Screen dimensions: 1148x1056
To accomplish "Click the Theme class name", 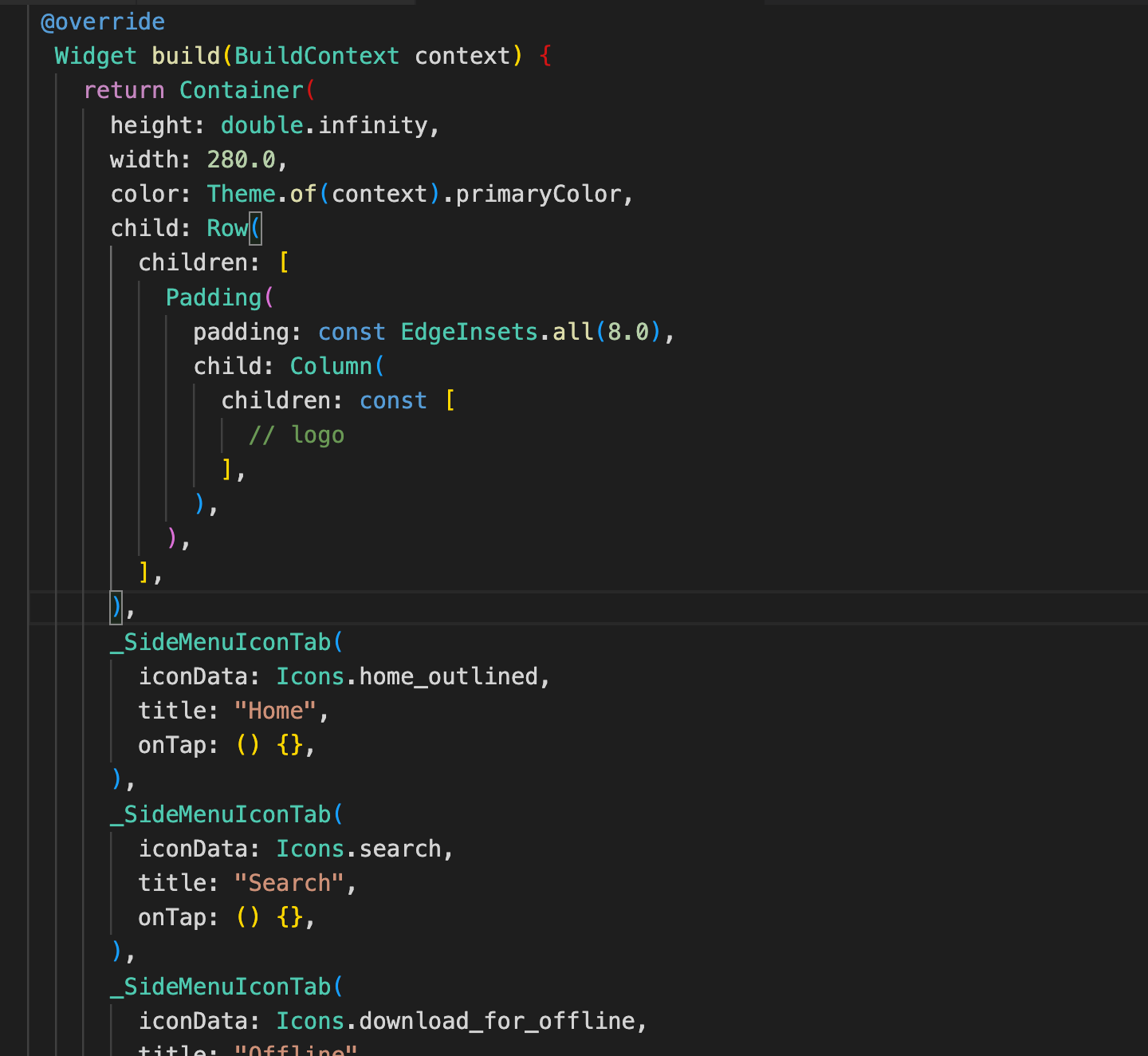I will [241, 194].
